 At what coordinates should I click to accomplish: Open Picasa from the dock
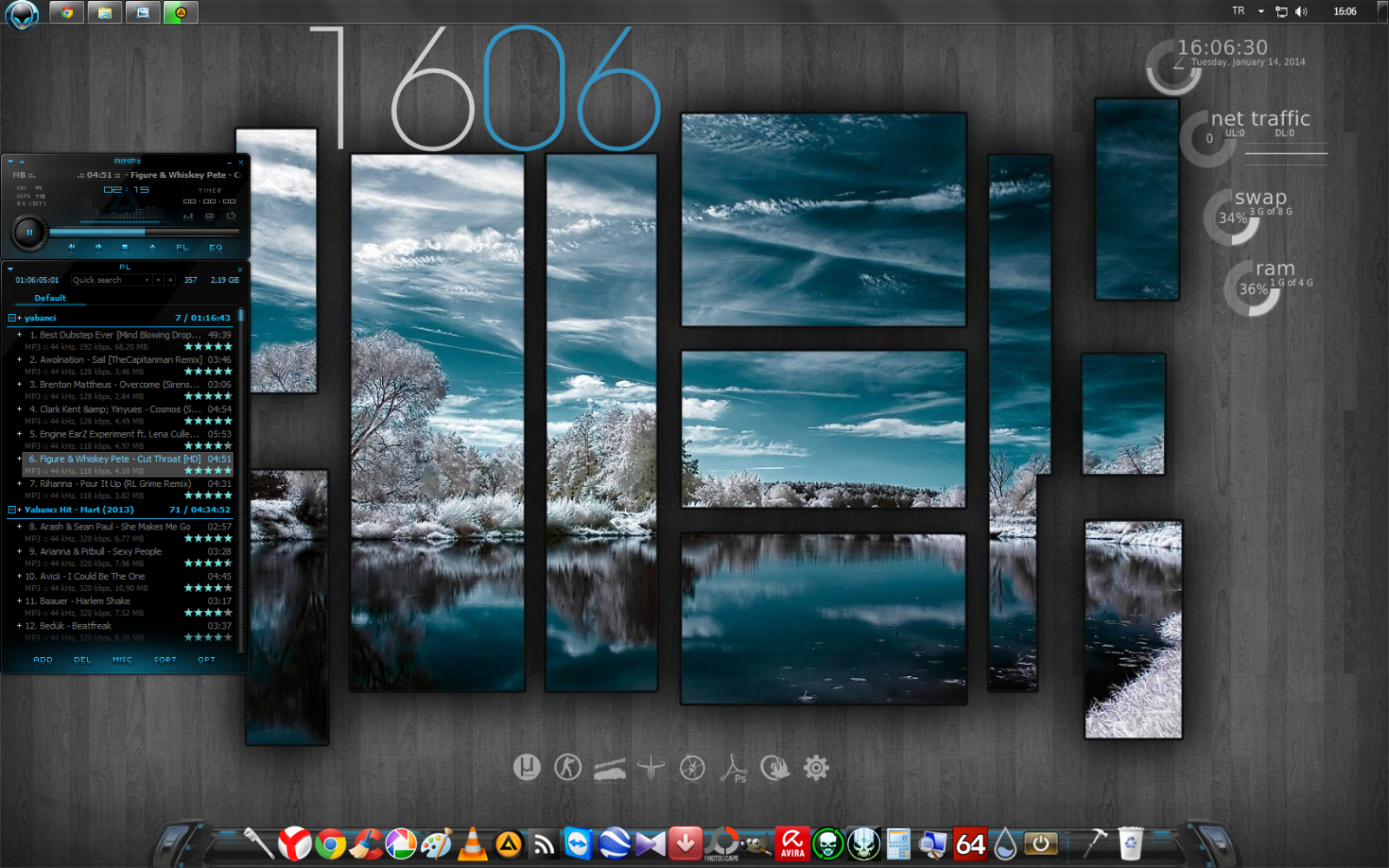401,844
